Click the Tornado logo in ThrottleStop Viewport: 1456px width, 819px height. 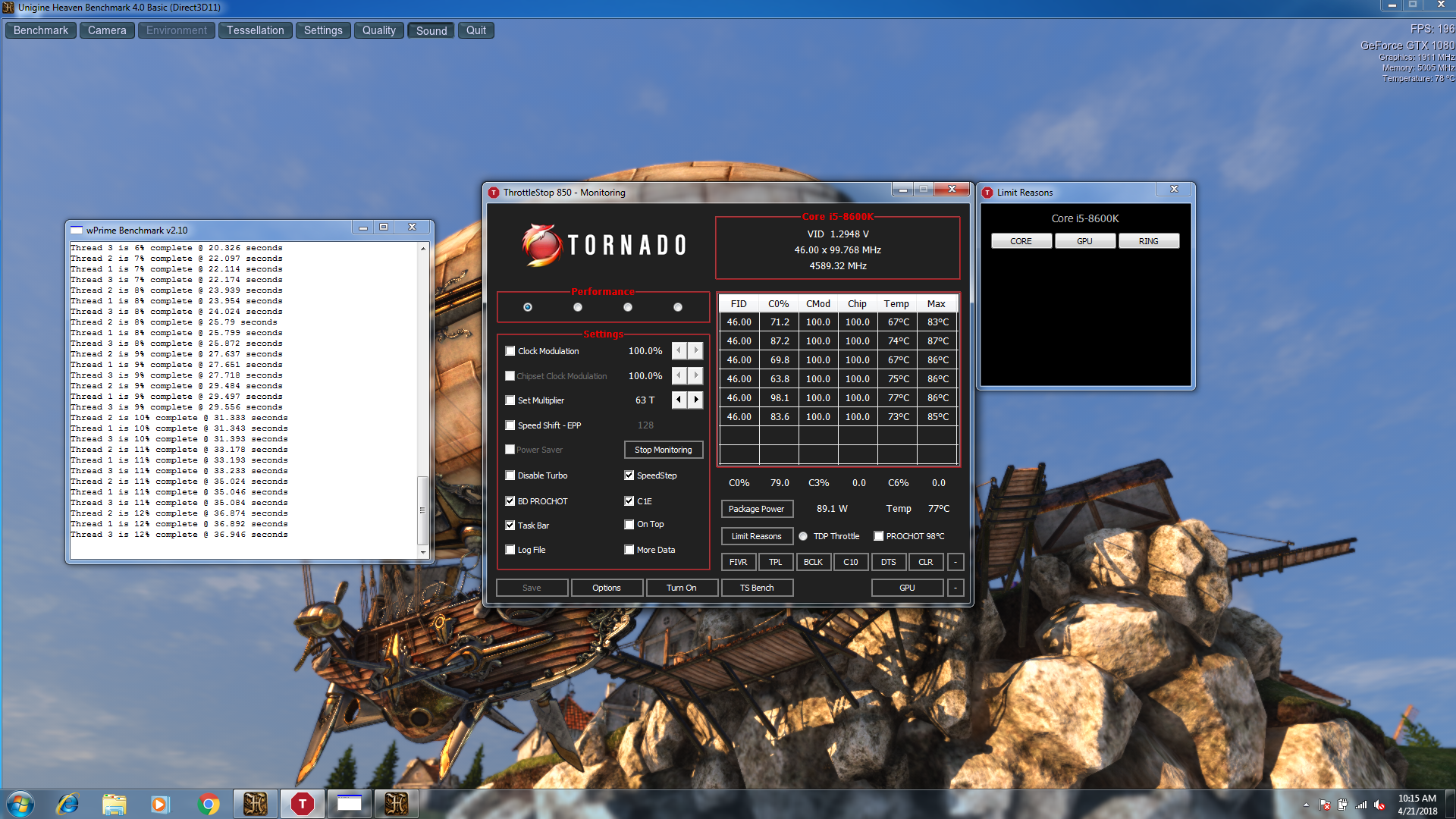pyautogui.click(x=604, y=245)
